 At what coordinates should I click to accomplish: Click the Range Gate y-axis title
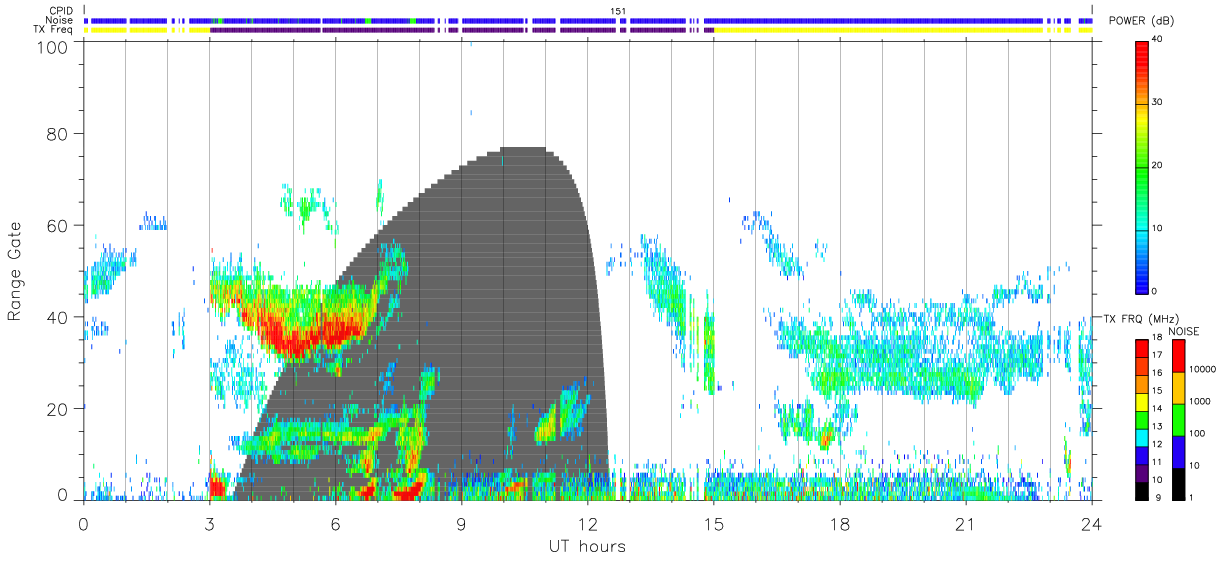coord(15,273)
